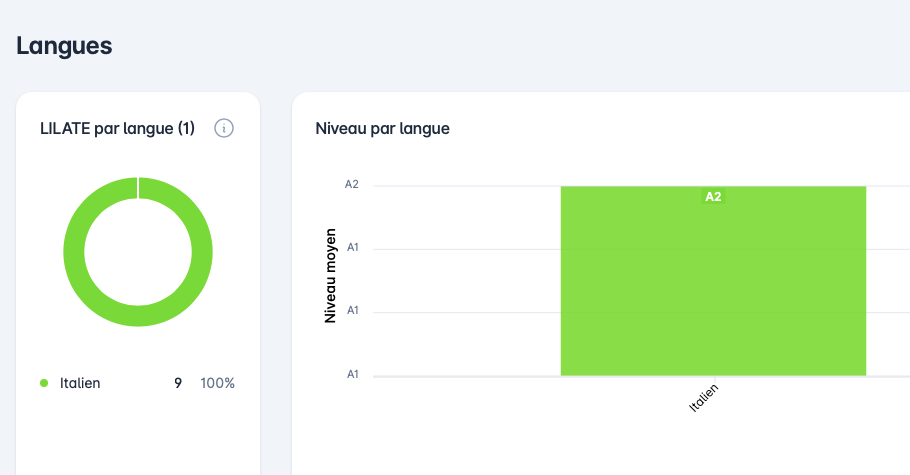
Task: Click the Niveau moyen y-axis title
Action: click(x=329, y=275)
